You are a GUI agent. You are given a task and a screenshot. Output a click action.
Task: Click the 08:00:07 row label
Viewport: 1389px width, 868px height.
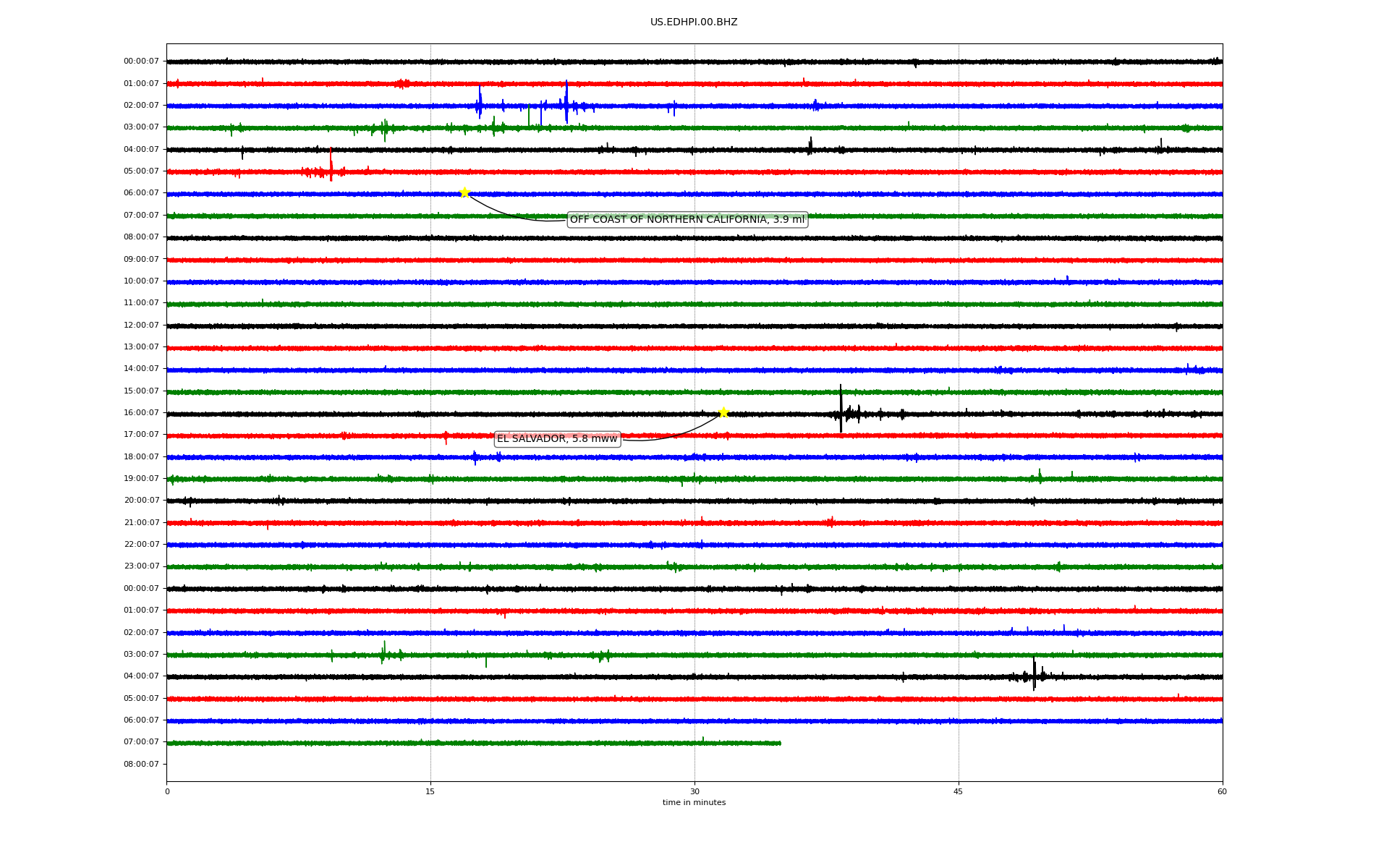pyautogui.click(x=141, y=237)
